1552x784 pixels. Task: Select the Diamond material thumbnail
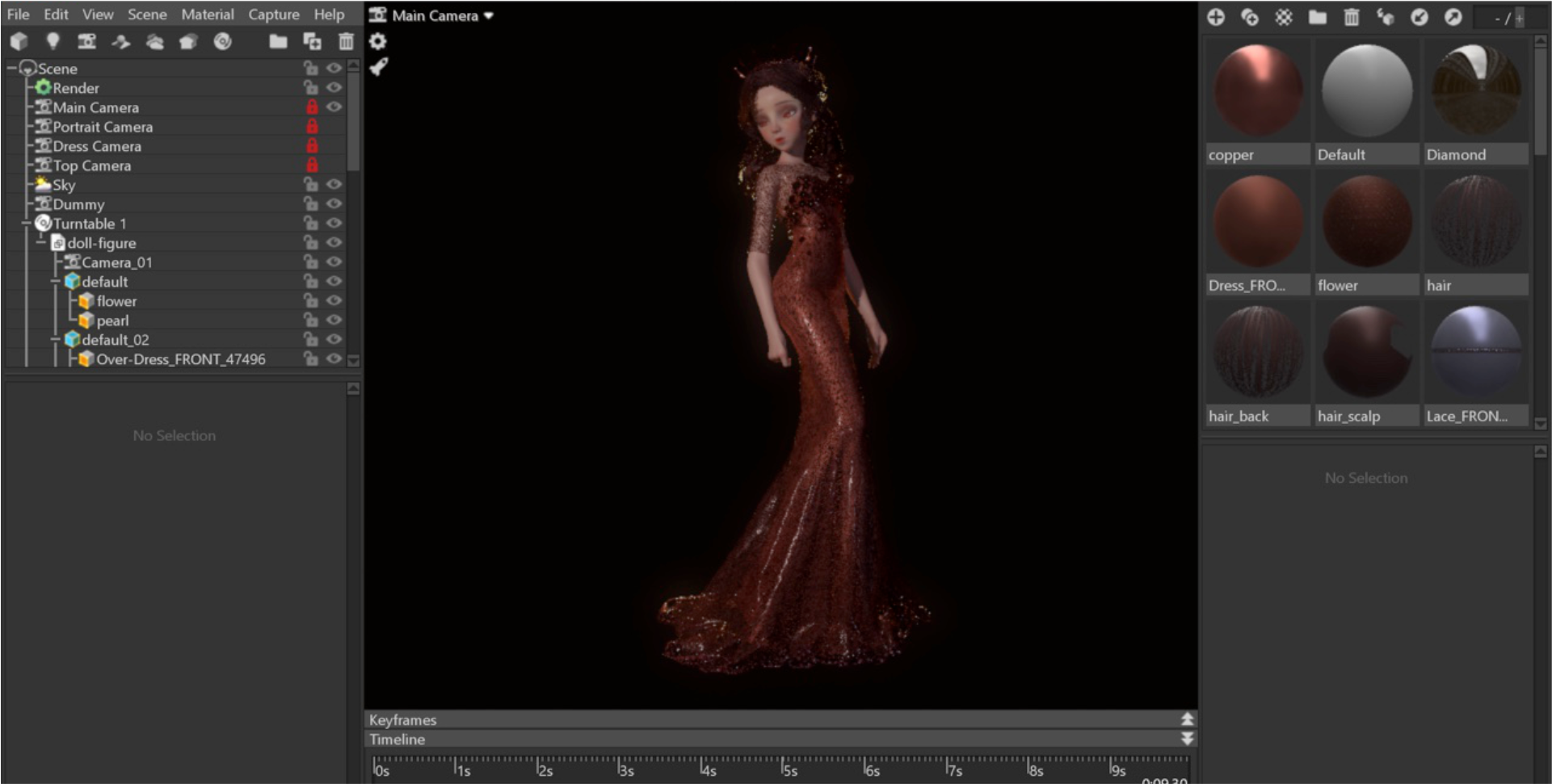click(x=1476, y=103)
